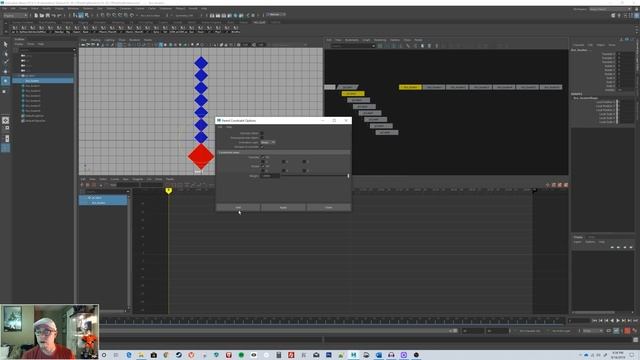Select the arrow Select tool in toolbox
The height and width of the screenshot is (360, 640).
coord(5,44)
